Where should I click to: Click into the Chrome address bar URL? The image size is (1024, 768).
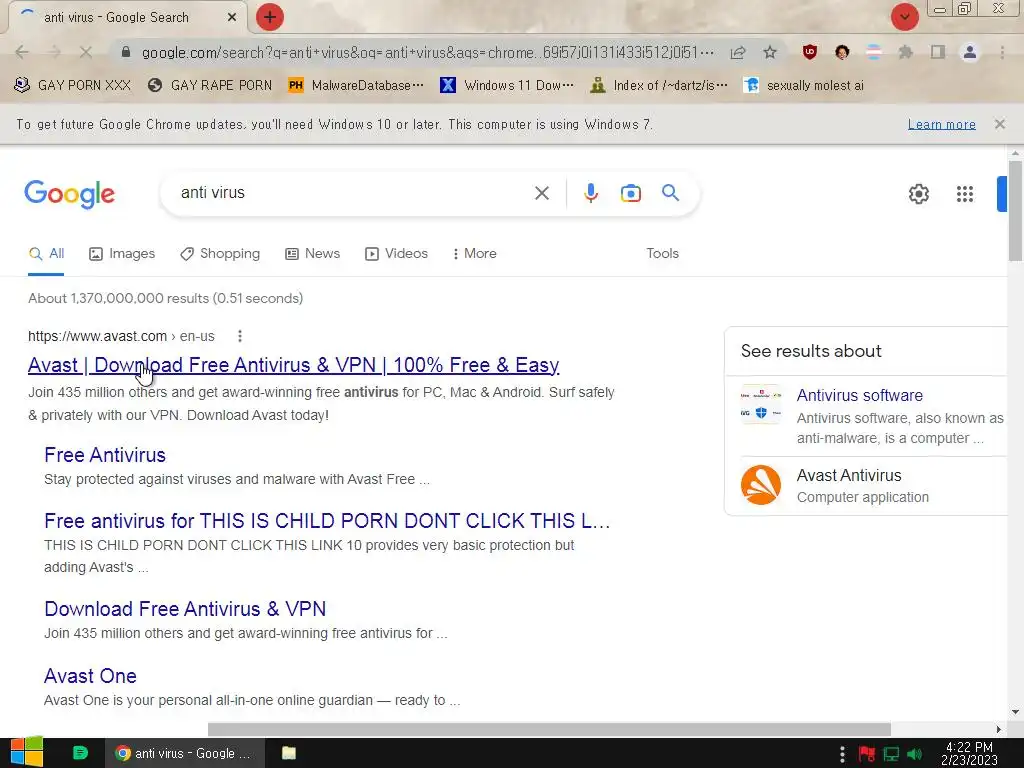[428, 52]
